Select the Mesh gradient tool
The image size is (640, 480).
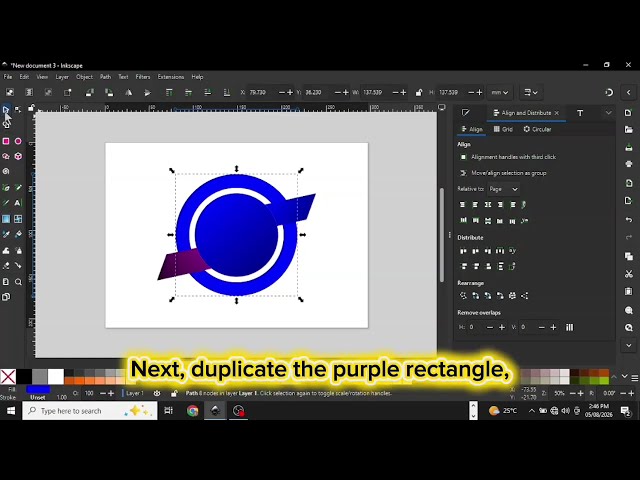[x=18, y=219]
